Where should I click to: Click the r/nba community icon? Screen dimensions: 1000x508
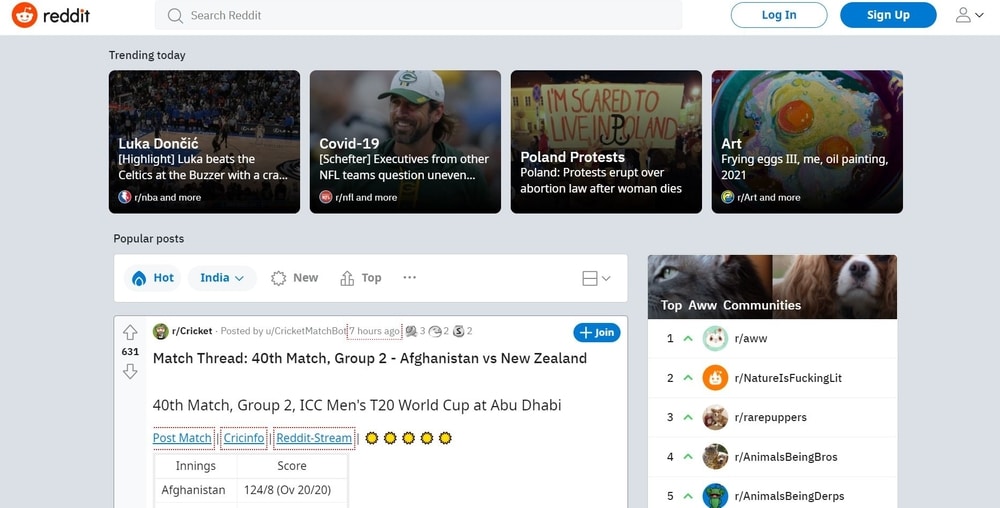point(125,197)
